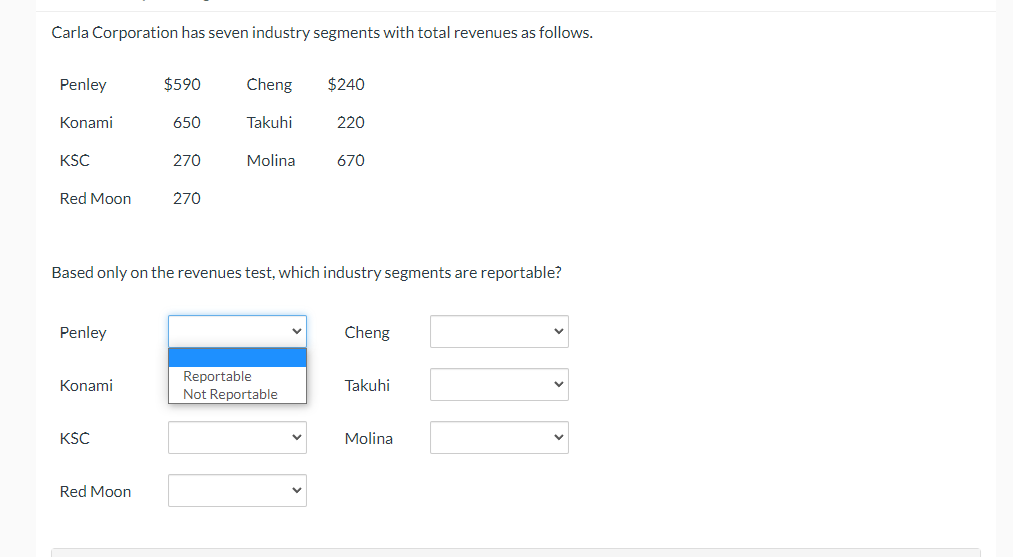Click the Konami label beside the answer dropdowns
Screen dimensions: 1013x557
click(86, 385)
